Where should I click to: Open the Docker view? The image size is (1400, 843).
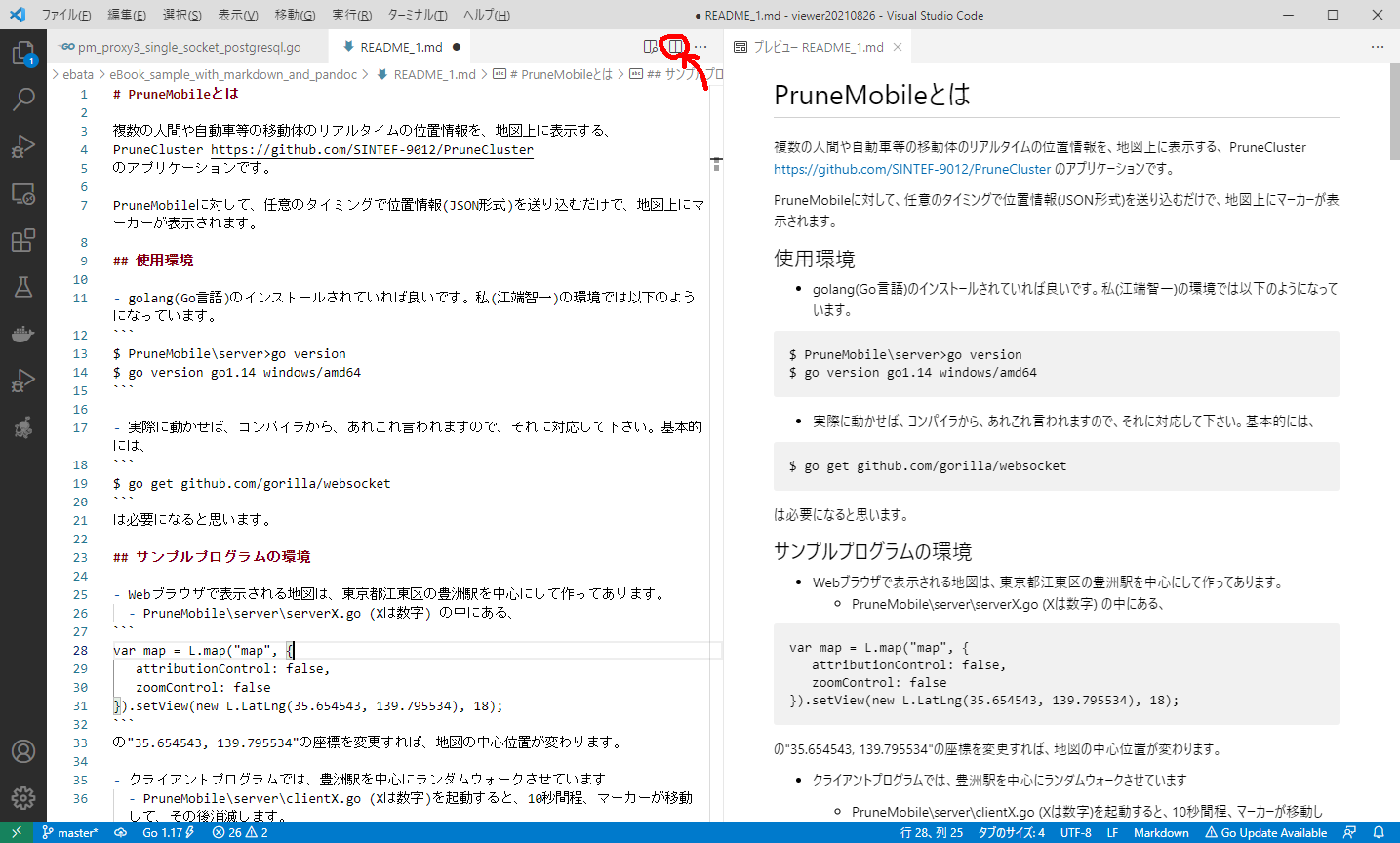(23, 334)
